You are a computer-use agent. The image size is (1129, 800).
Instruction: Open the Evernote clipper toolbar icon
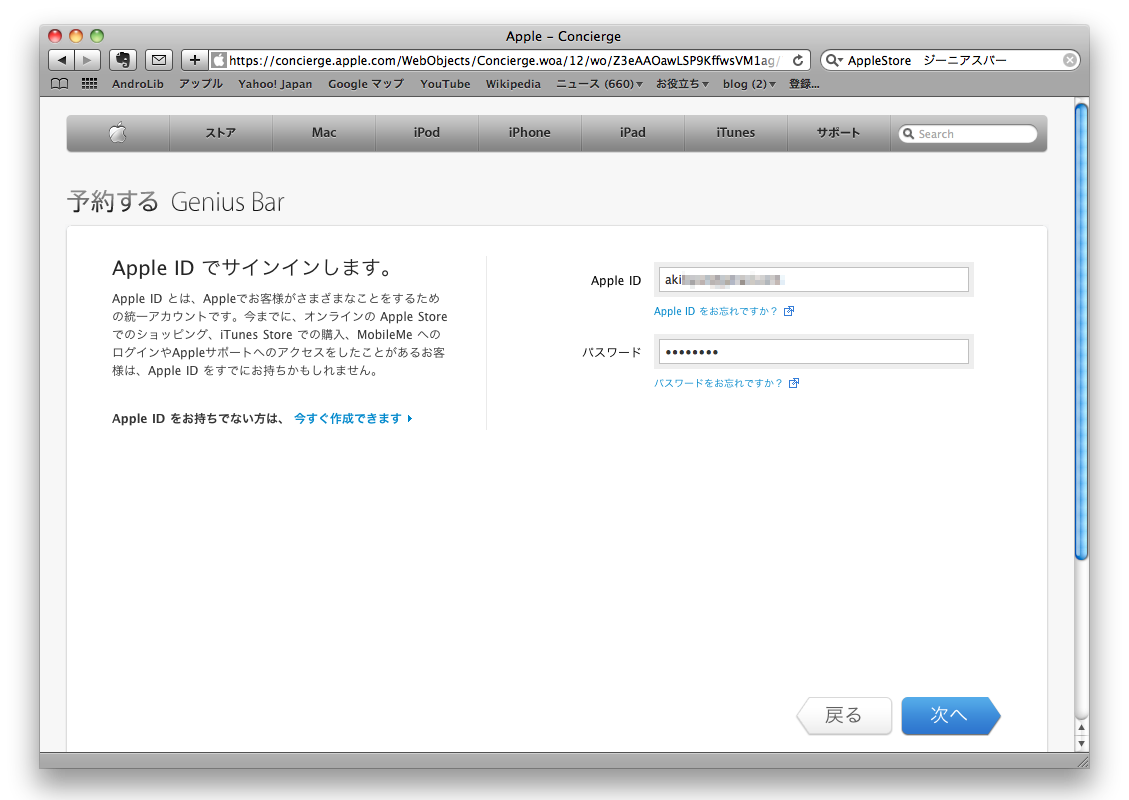123,60
